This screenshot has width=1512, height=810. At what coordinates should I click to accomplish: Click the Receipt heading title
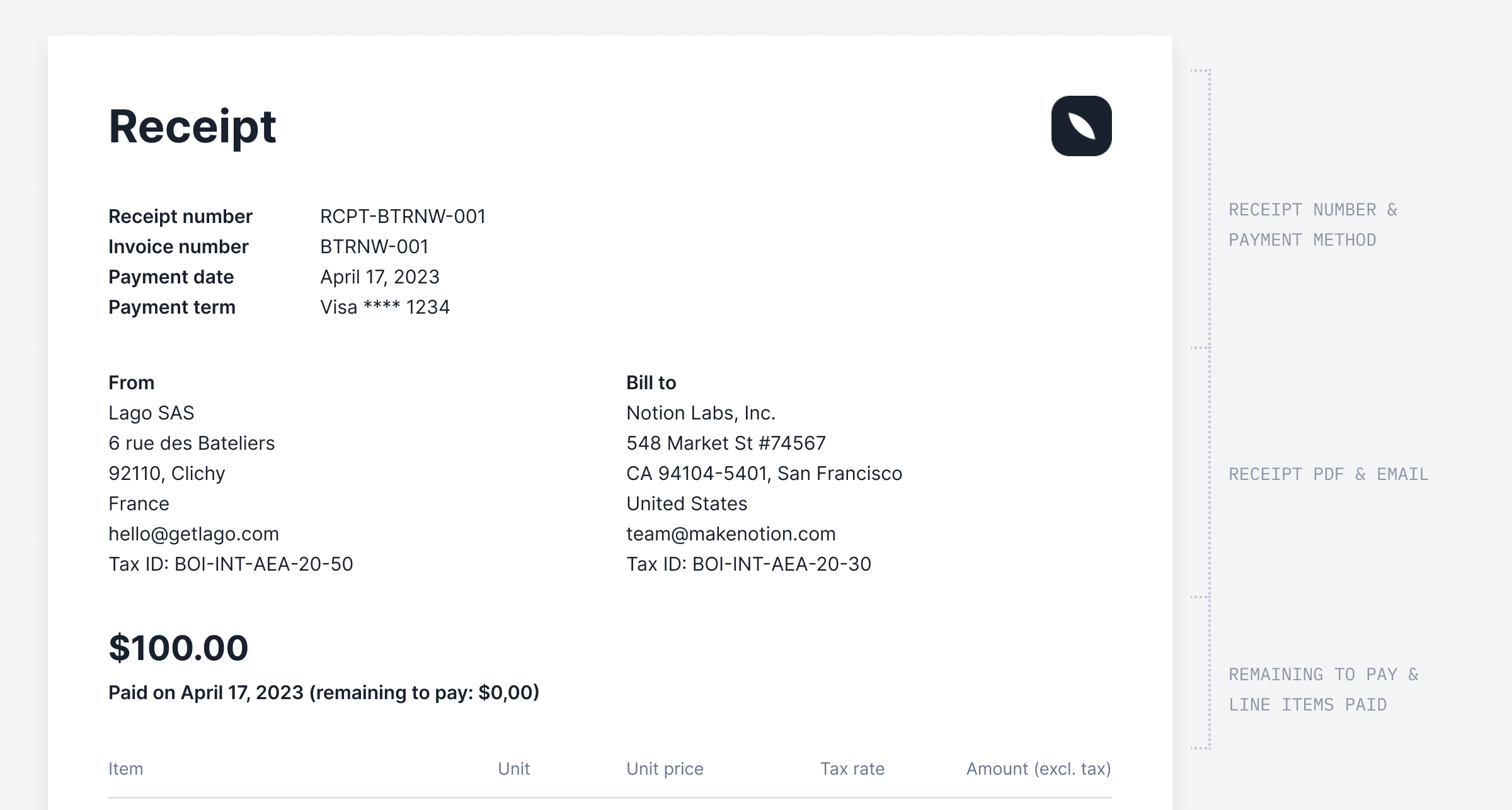pyautogui.click(x=192, y=127)
